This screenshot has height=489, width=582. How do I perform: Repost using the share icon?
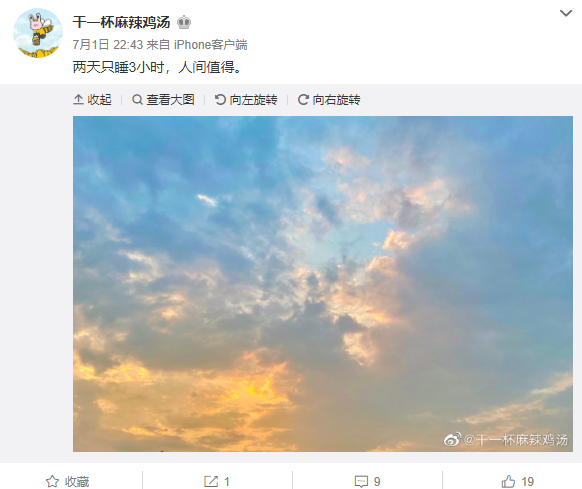[211, 482]
